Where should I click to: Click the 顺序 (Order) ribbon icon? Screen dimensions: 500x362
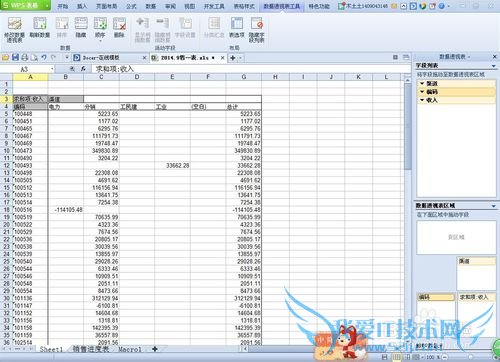(x=100, y=23)
